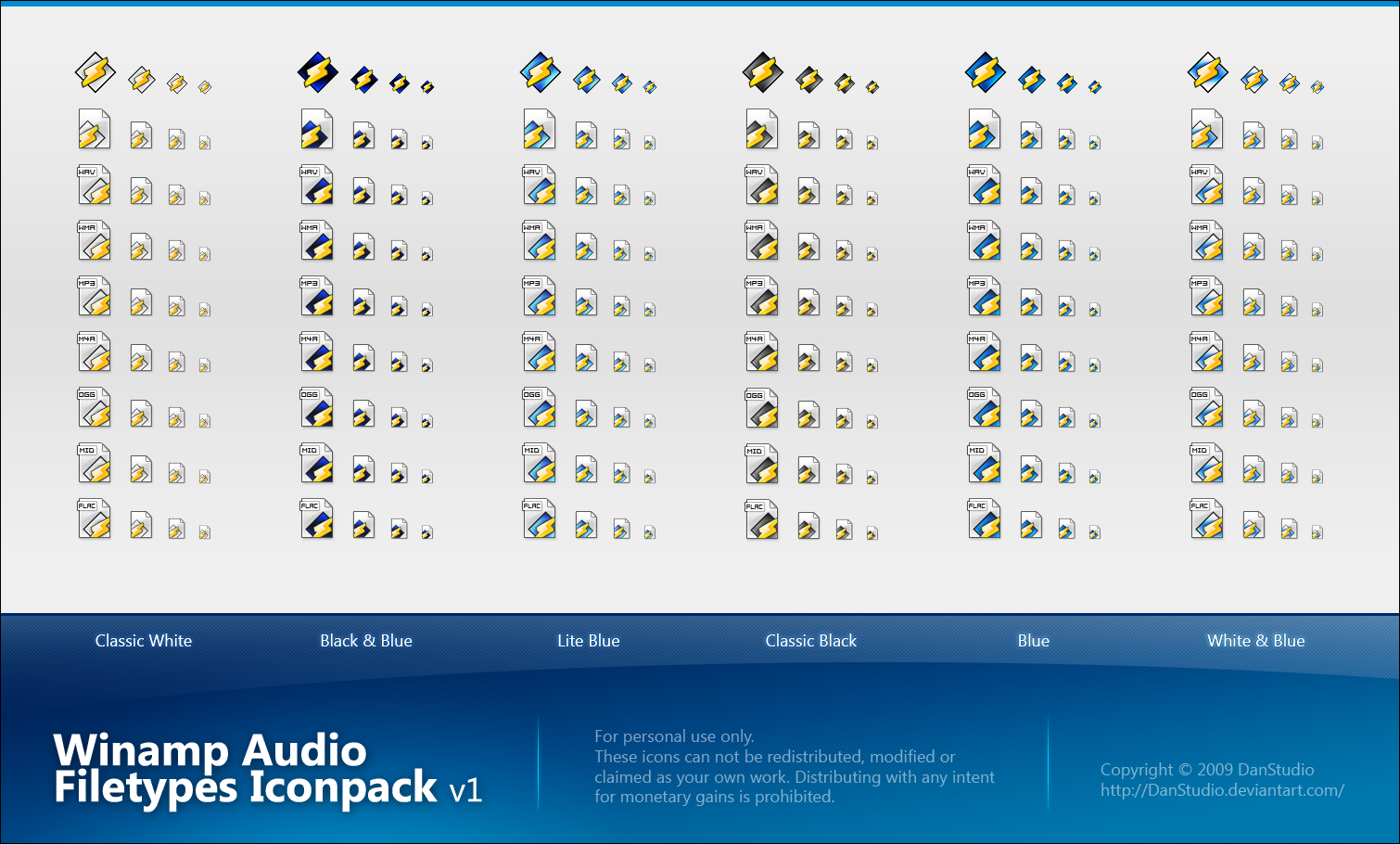
Task: Choose the large MP3 file icon in Classic Black set
Action: (x=762, y=296)
